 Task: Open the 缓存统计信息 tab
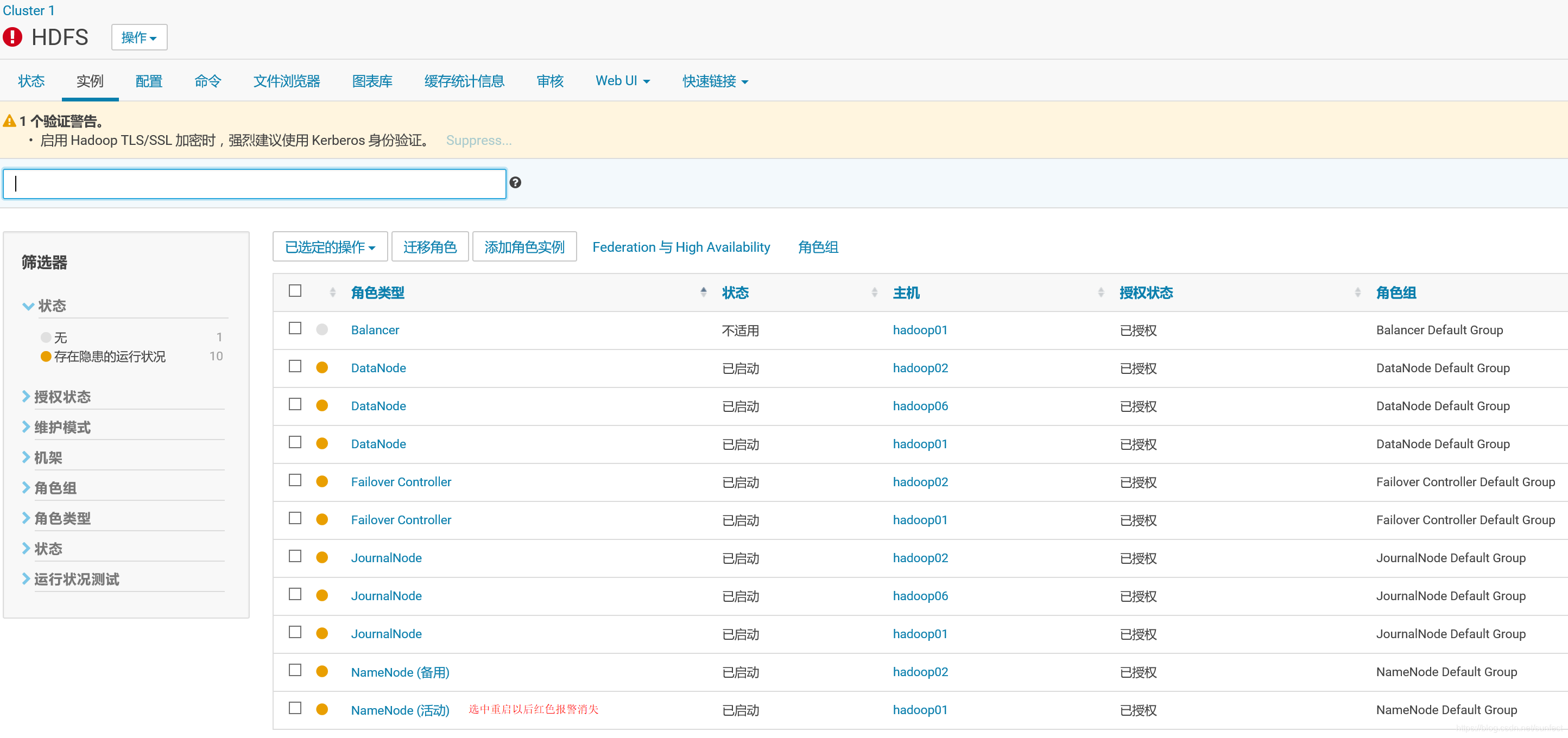(464, 81)
